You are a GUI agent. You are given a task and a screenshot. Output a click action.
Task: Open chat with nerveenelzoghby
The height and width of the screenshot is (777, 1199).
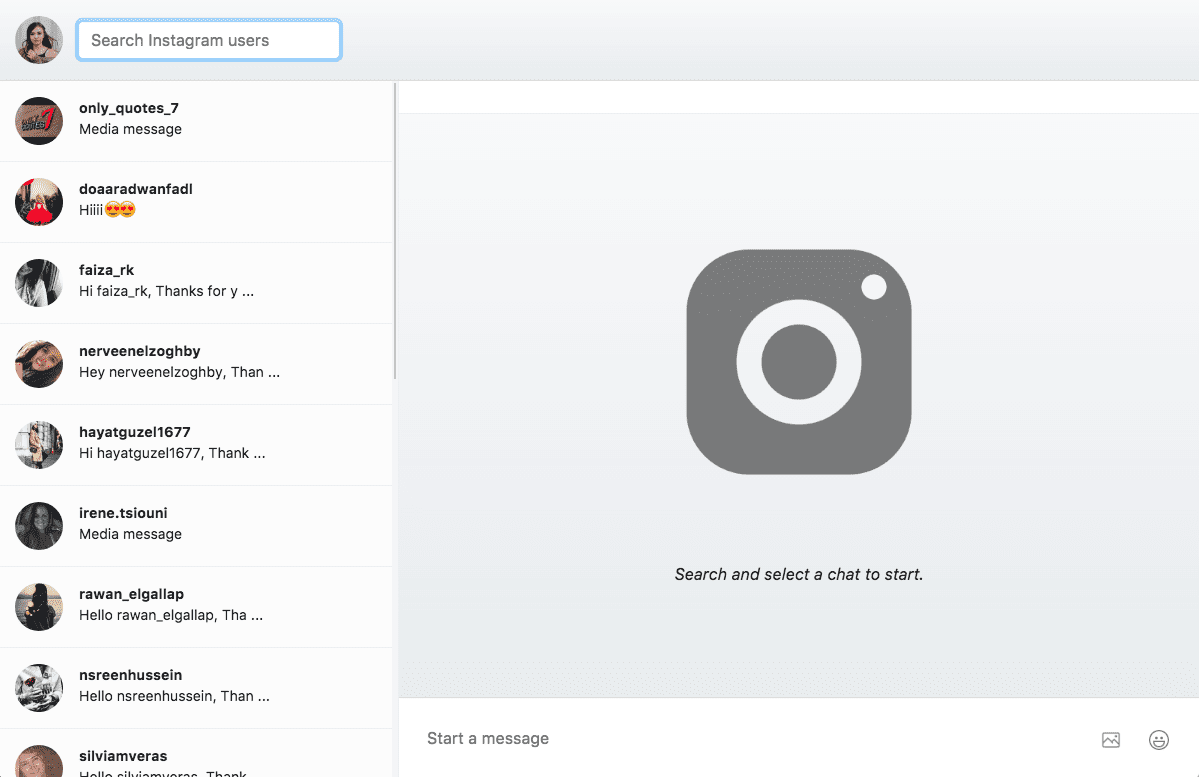click(196, 364)
